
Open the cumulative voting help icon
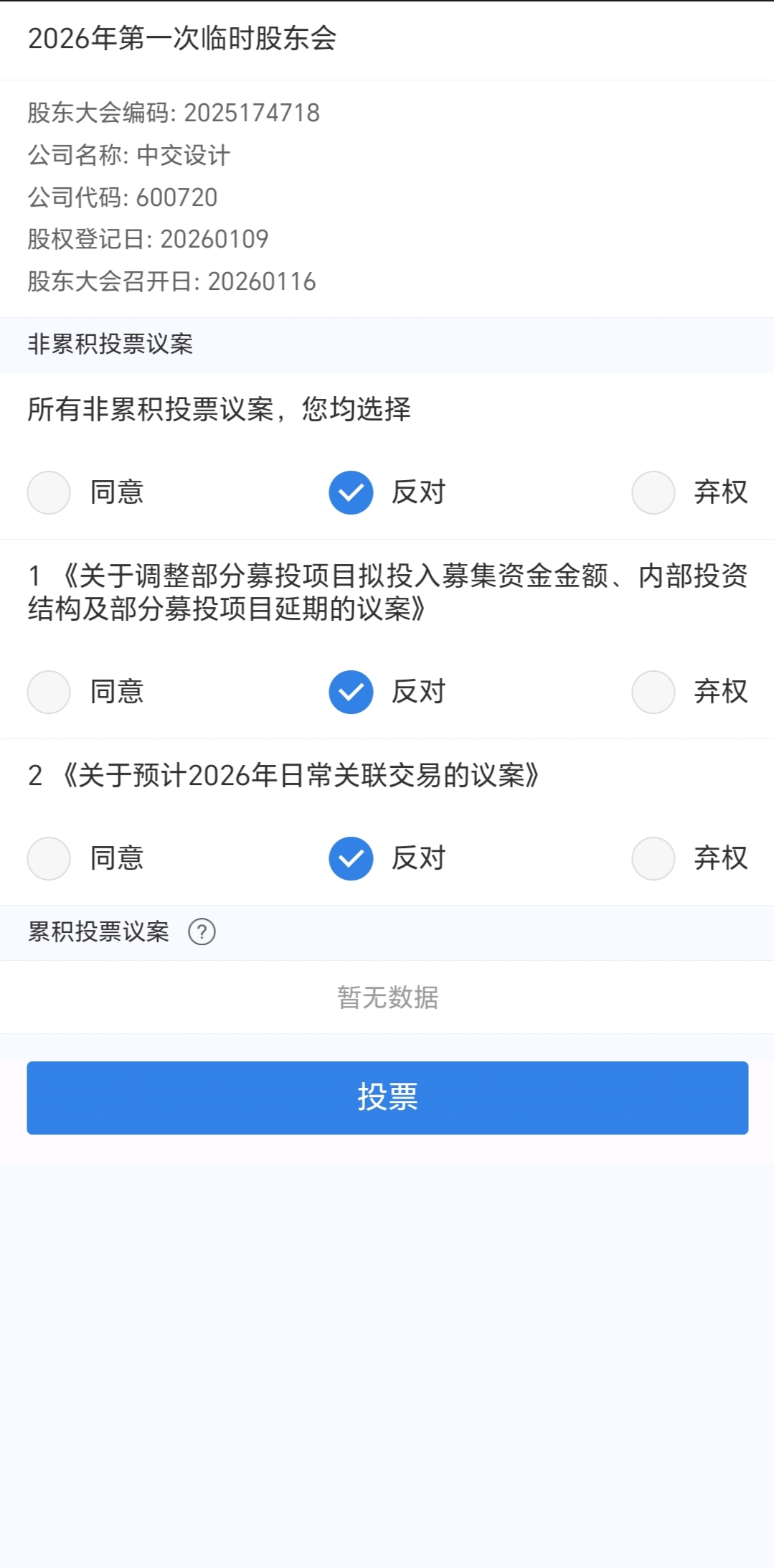coord(202,932)
